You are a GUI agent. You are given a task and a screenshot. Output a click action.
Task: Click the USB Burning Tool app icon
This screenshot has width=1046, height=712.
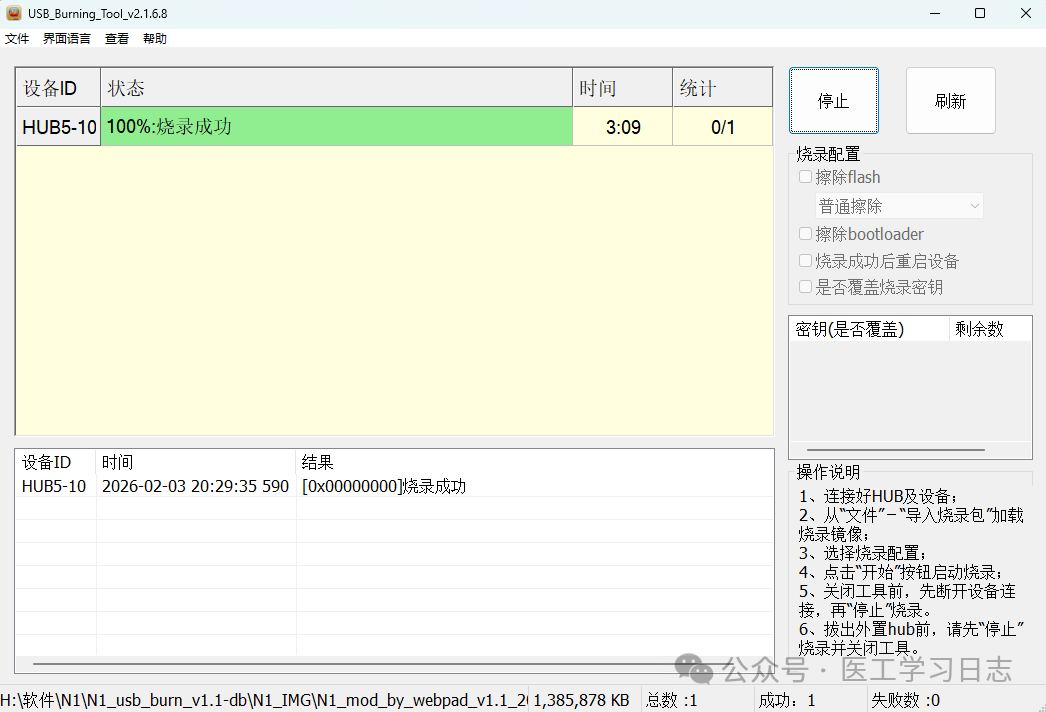[x=14, y=14]
